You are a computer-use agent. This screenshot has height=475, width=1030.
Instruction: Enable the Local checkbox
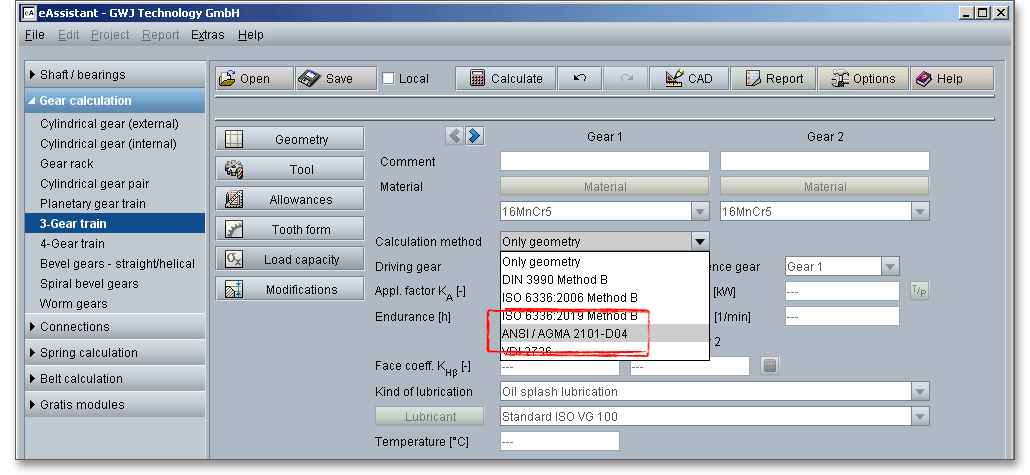coord(389,79)
